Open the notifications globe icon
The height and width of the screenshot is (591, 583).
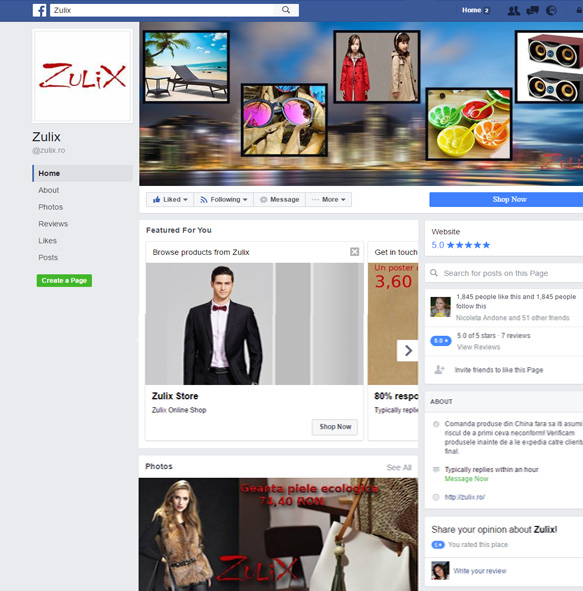tap(551, 11)
